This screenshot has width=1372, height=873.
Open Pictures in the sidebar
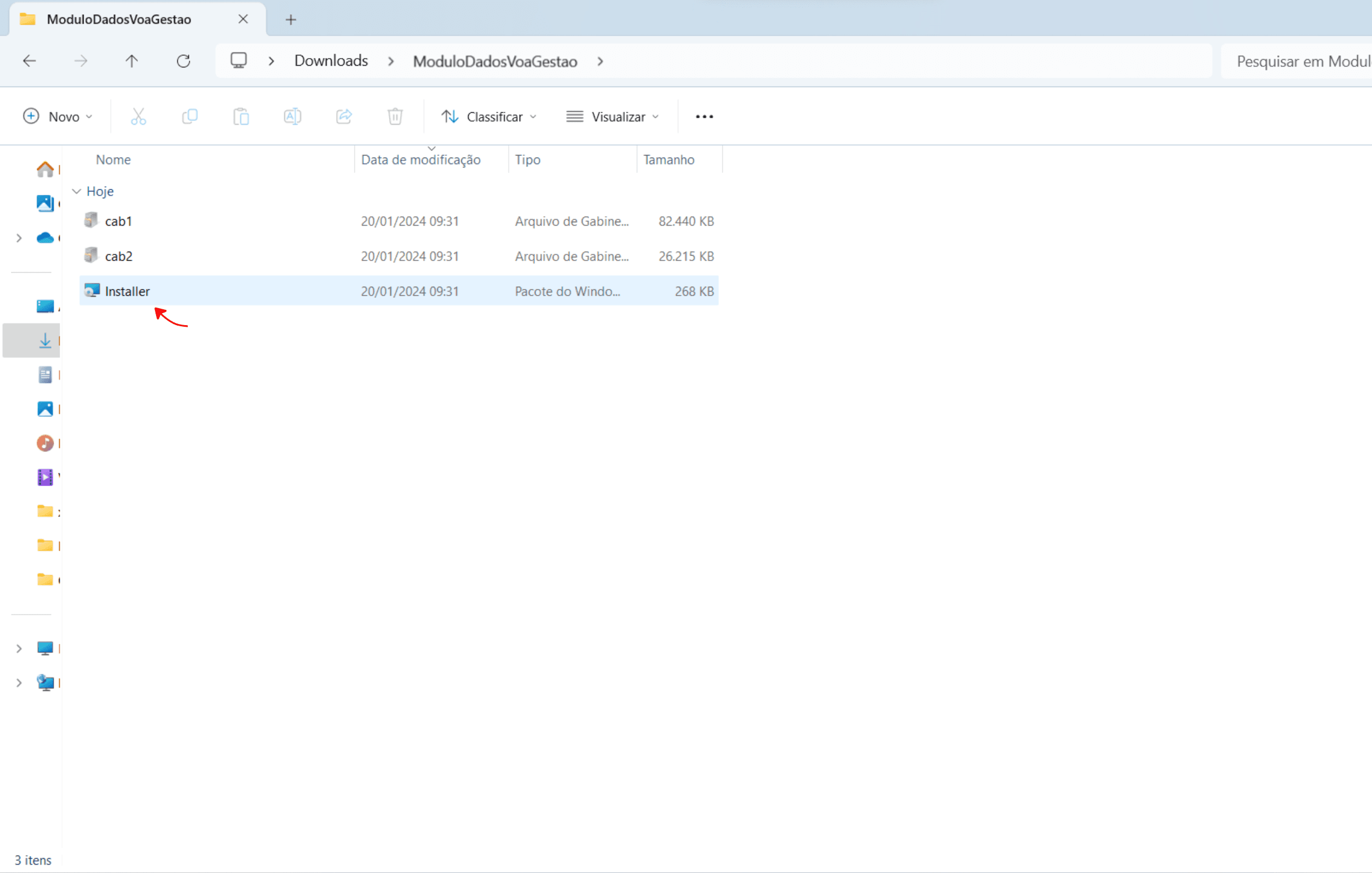click(x=45, y=409)
